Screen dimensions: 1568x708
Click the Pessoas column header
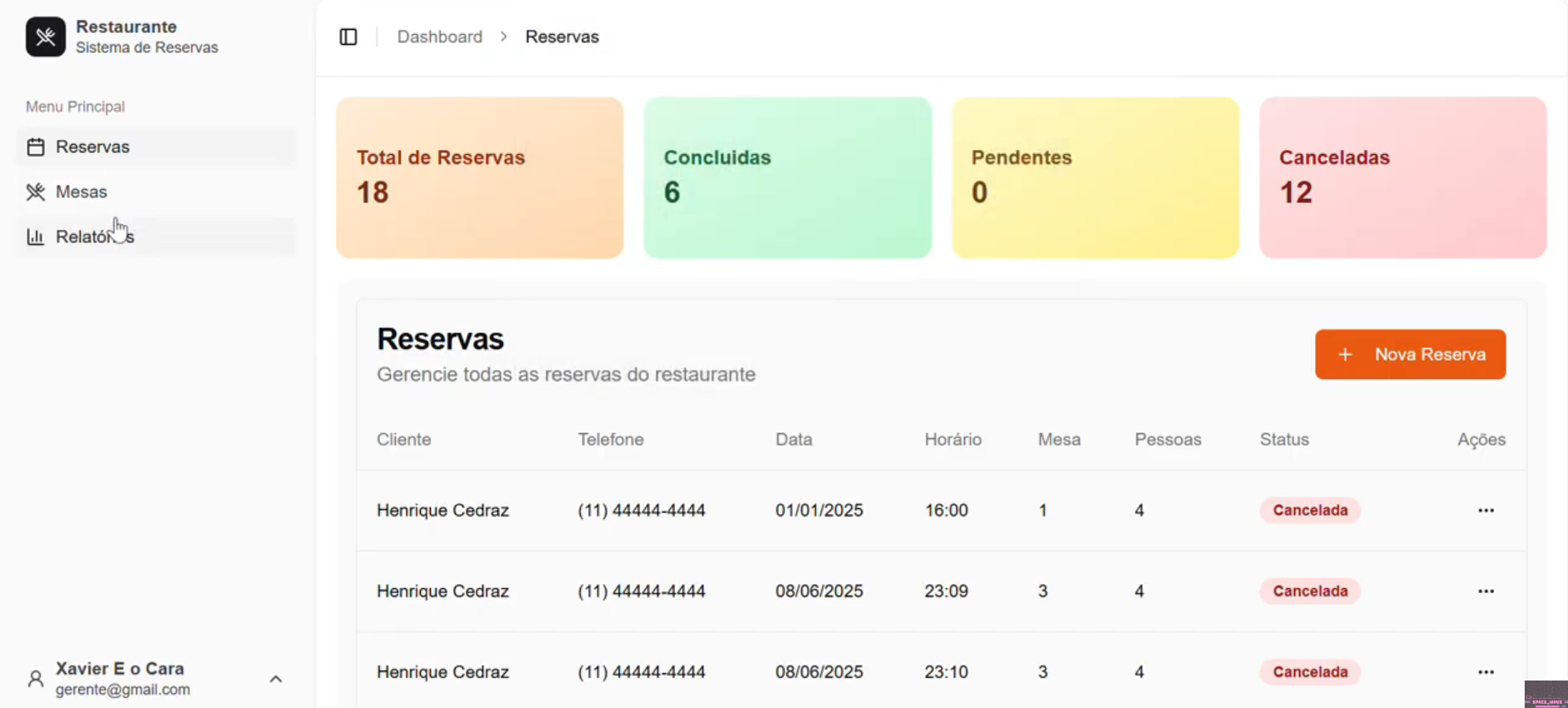(1168, 440)
